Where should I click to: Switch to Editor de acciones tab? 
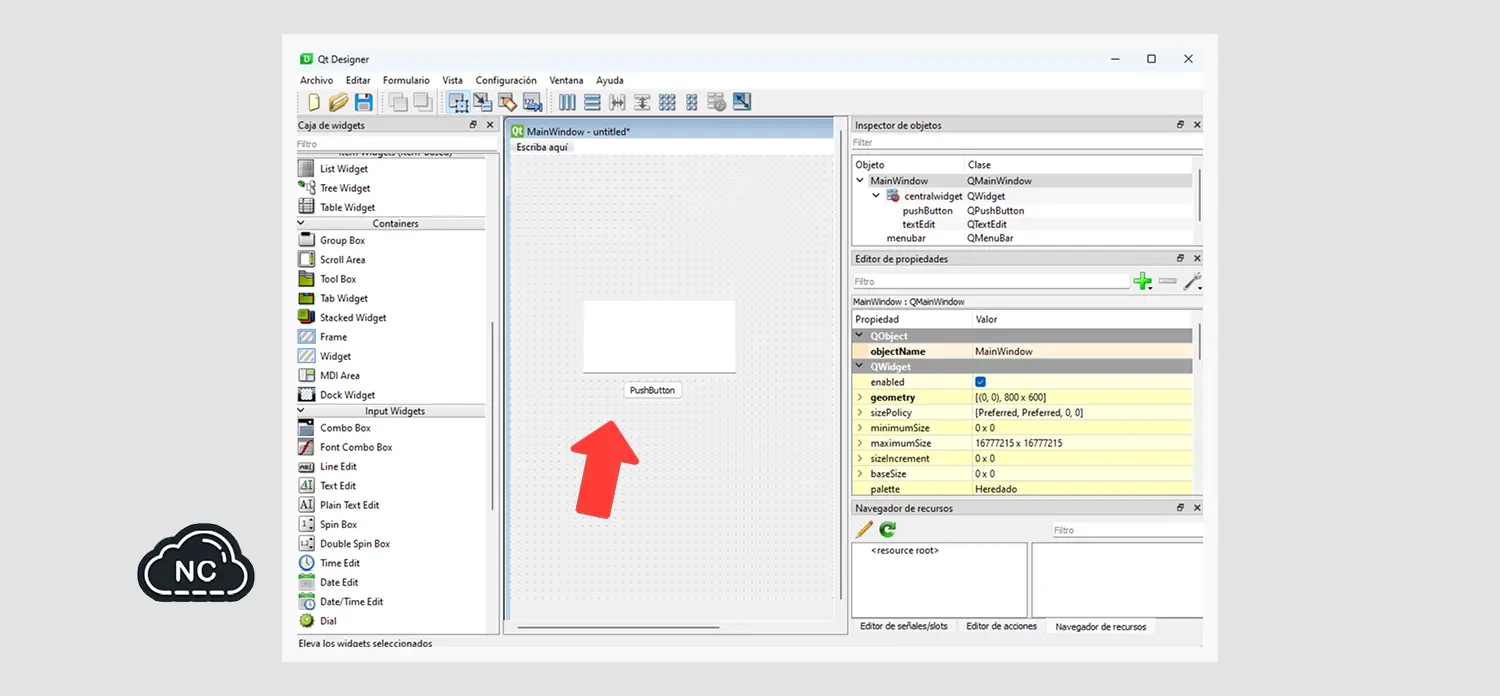[1001, 627]
